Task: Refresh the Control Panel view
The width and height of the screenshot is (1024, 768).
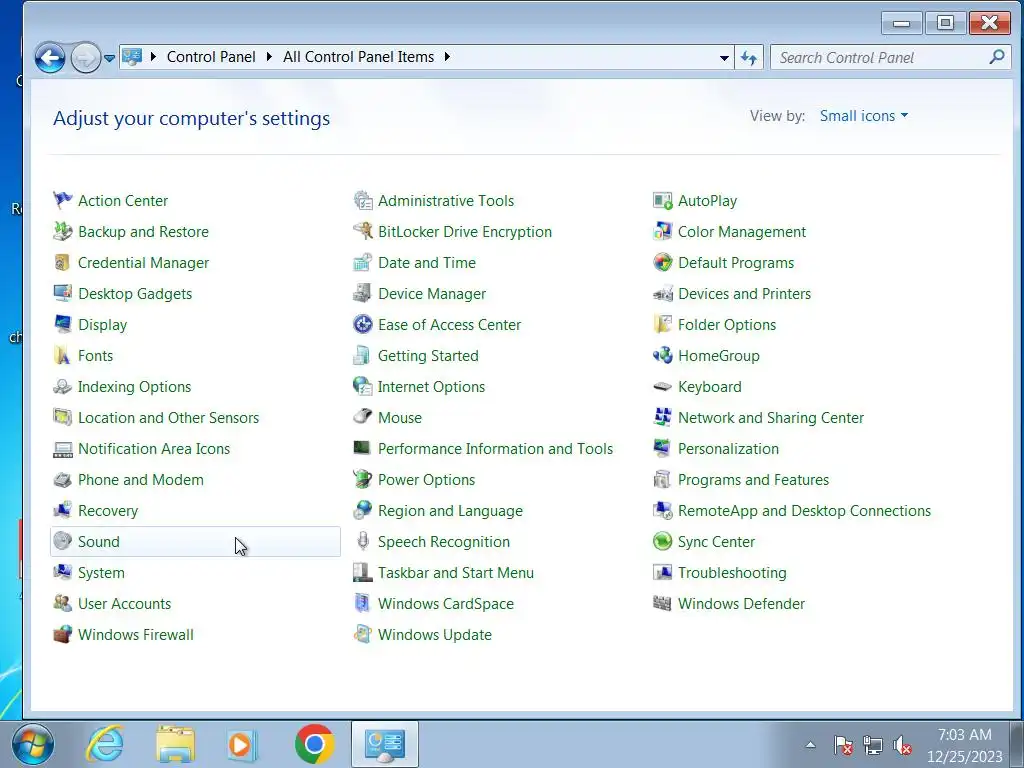Action: tap(749, 57)
